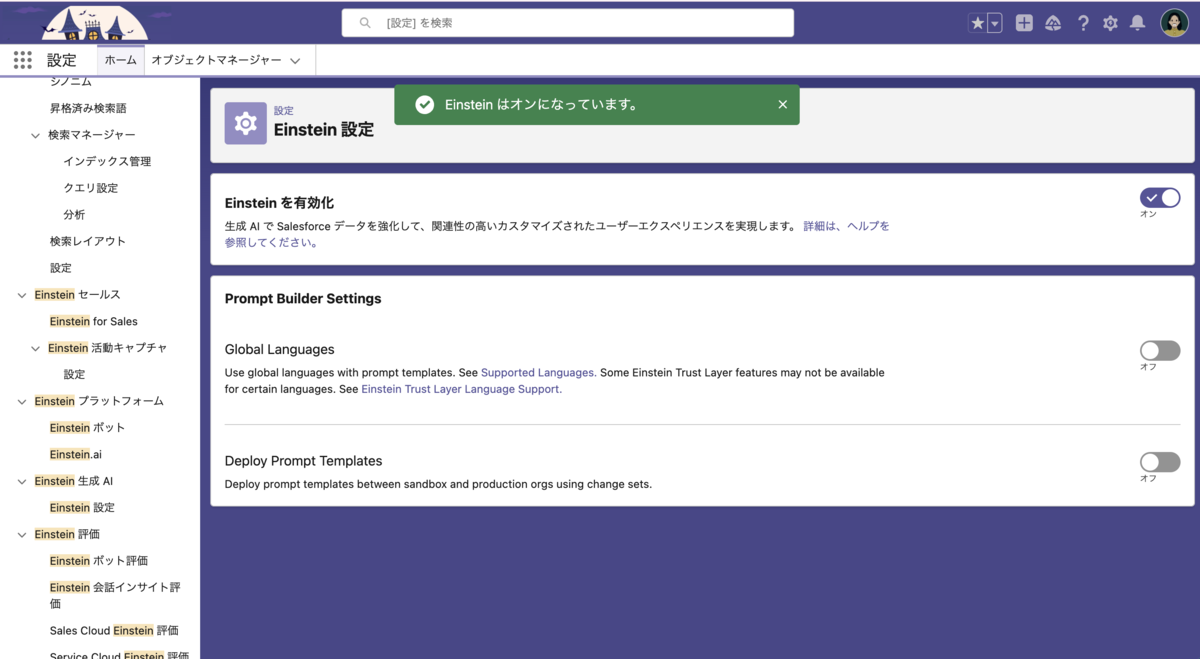
Task: Collapse the Einstein プラットフォーム section
Action: 22,401
